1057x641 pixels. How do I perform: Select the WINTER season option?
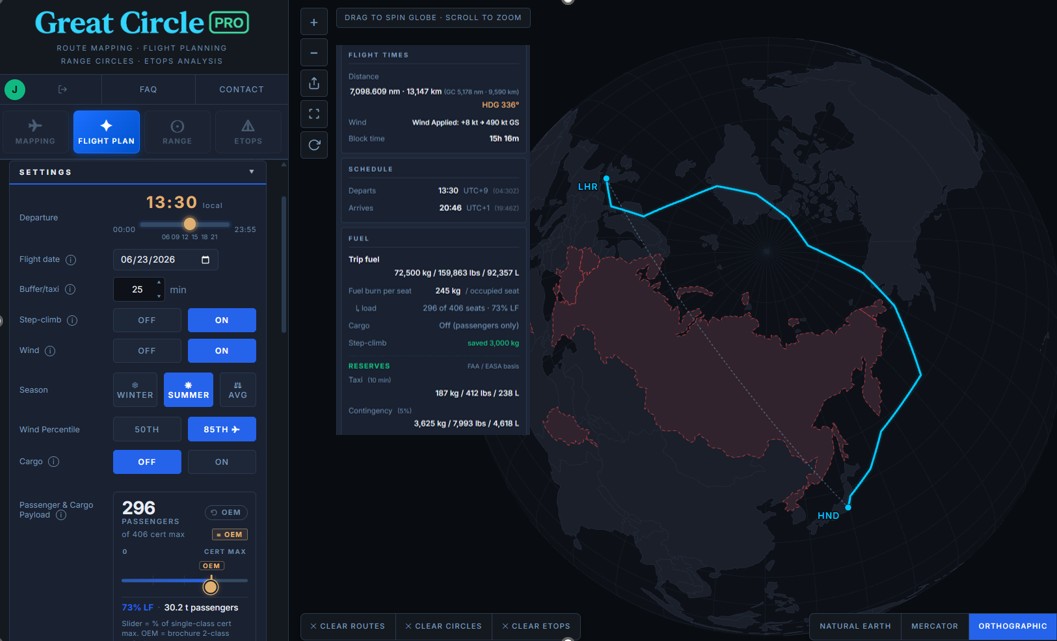click(135, 390)
